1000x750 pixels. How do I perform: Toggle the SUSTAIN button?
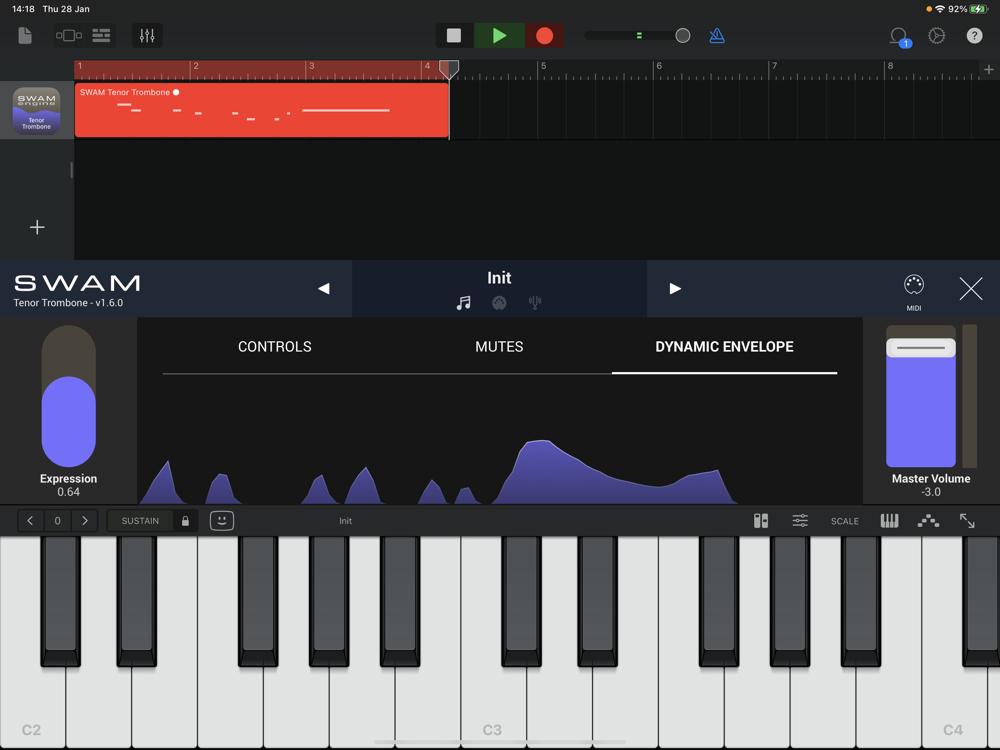tap(140, 521)
